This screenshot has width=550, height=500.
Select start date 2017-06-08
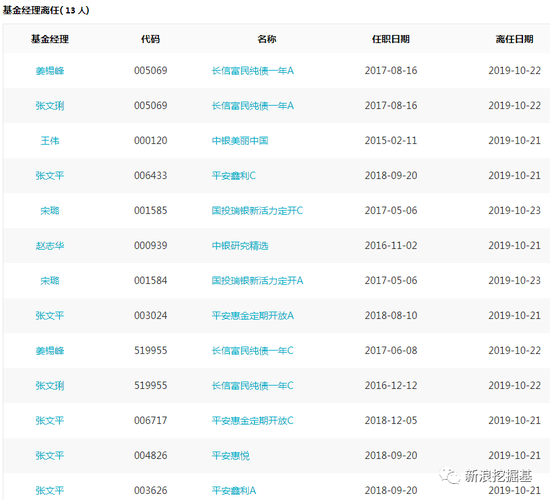point(391,351)
